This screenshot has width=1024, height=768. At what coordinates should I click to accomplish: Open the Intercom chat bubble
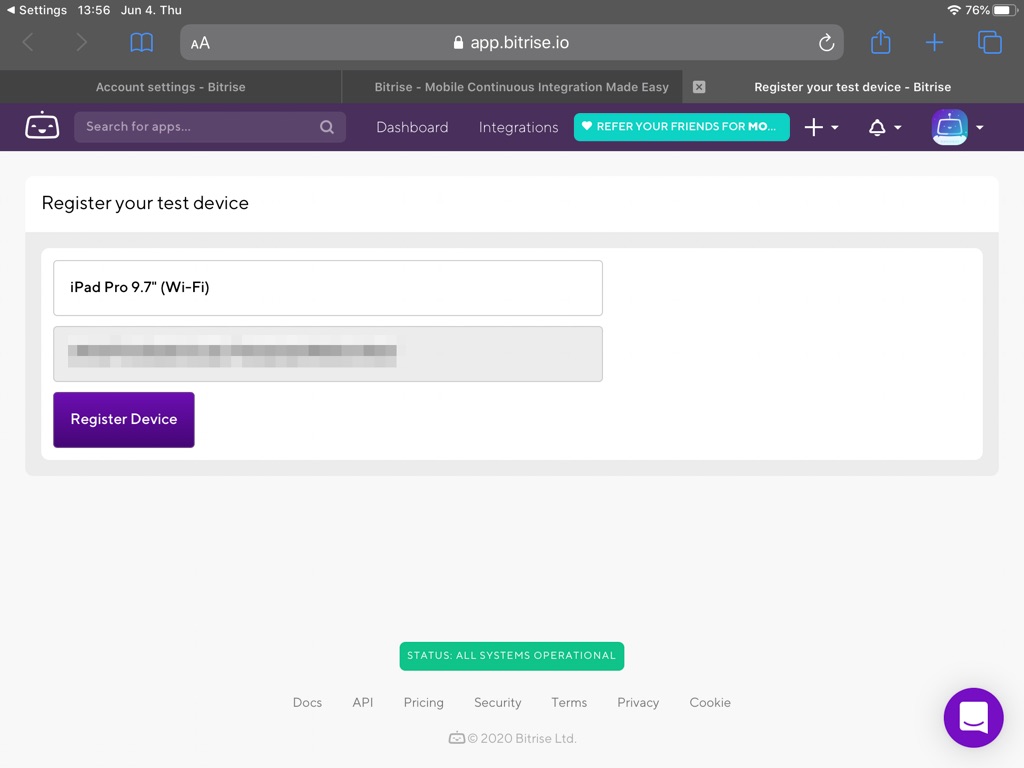973,717
